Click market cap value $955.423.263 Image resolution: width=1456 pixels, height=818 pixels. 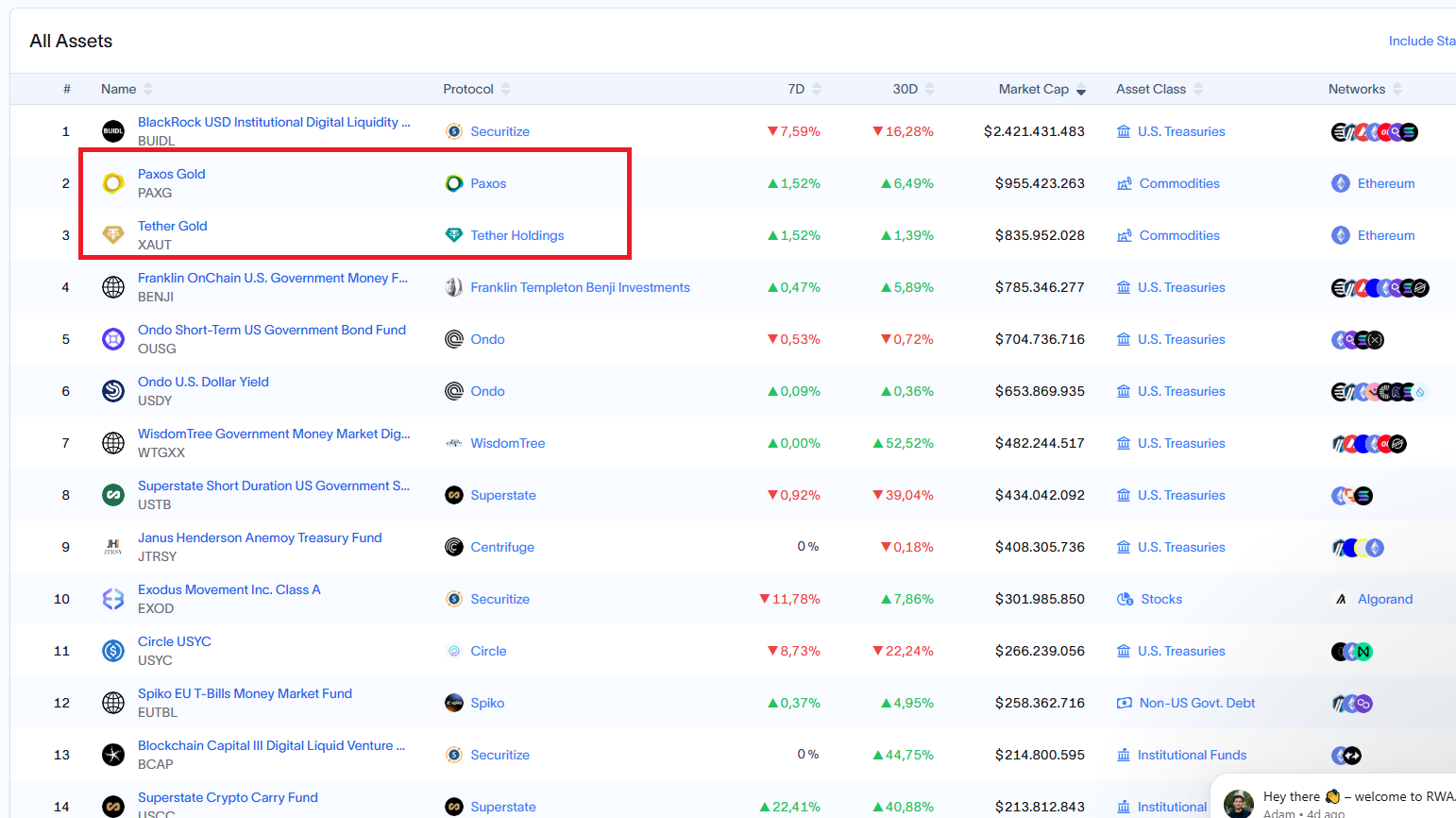click(x=1040, y=183)
